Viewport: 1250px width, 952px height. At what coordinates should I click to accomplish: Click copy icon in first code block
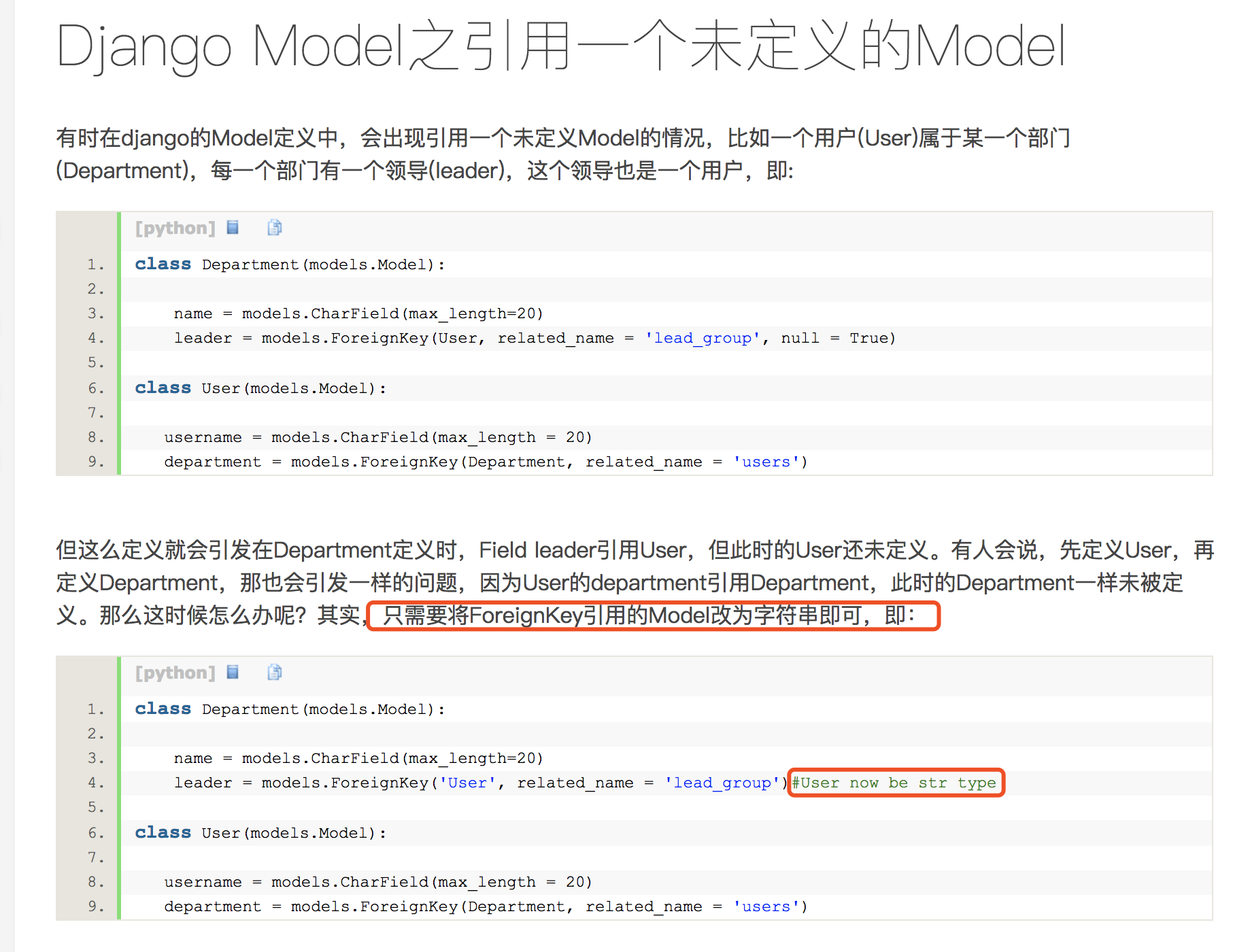tap(275, 227)
